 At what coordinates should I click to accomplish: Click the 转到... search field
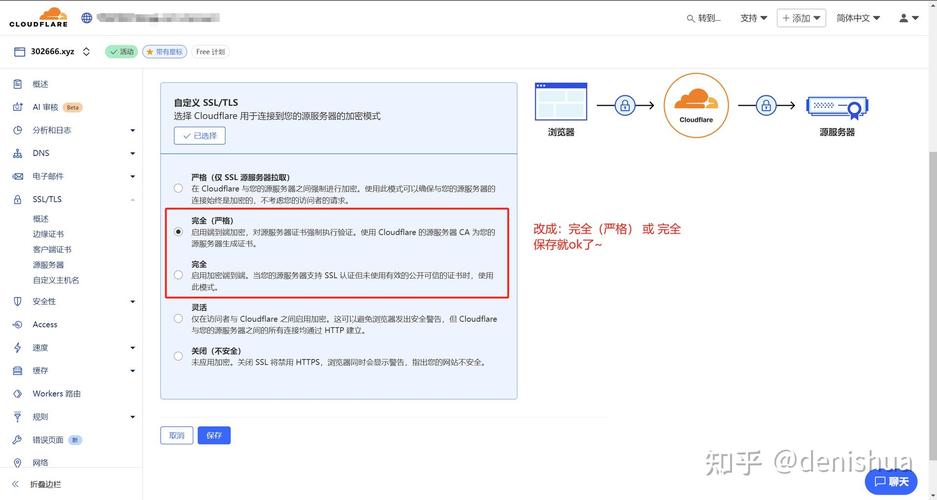(x=704, y=19)
